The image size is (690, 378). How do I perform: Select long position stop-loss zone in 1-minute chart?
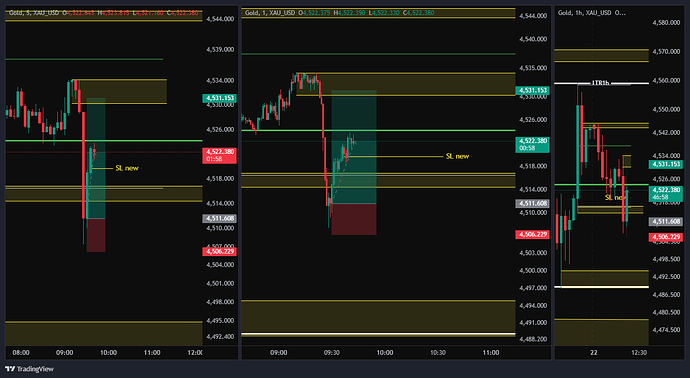pyautogui.click(x=354, y=219)
